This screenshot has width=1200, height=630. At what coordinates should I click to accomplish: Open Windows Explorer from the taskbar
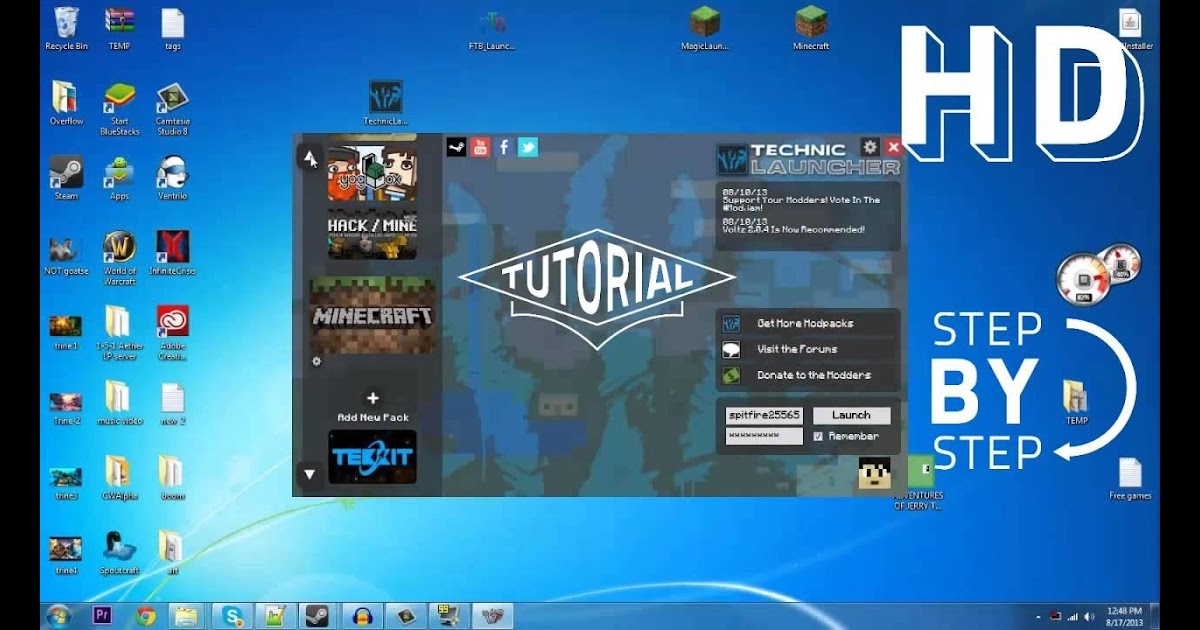186,616
